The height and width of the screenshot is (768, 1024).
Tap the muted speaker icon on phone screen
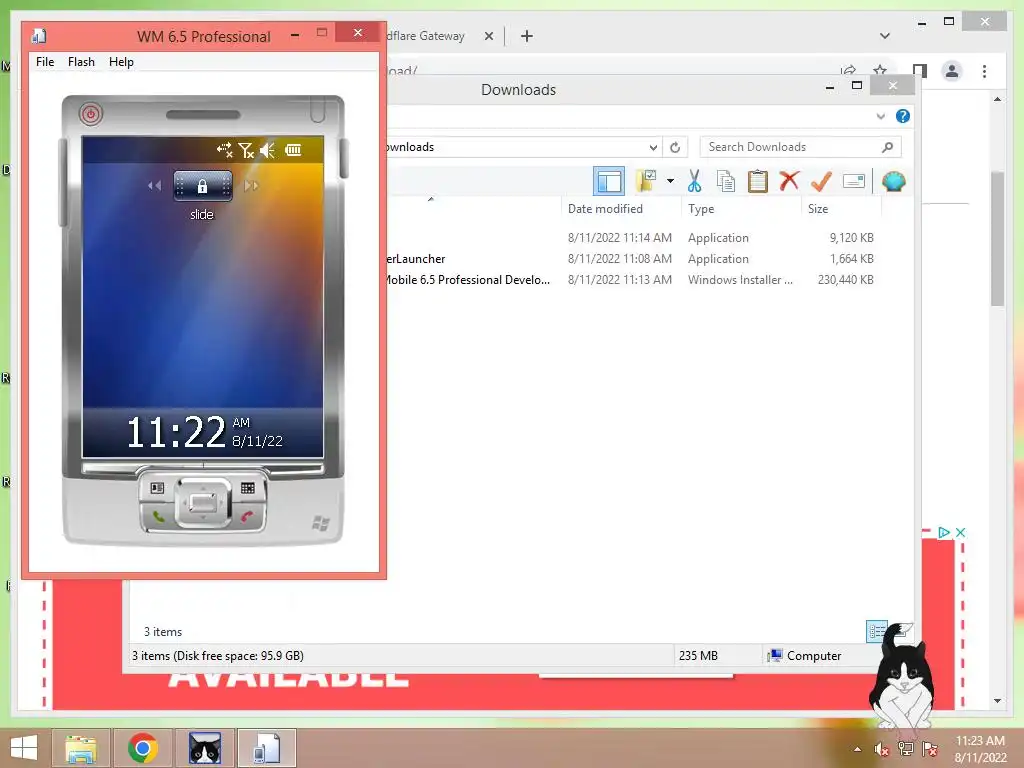[x=268, y=150]
